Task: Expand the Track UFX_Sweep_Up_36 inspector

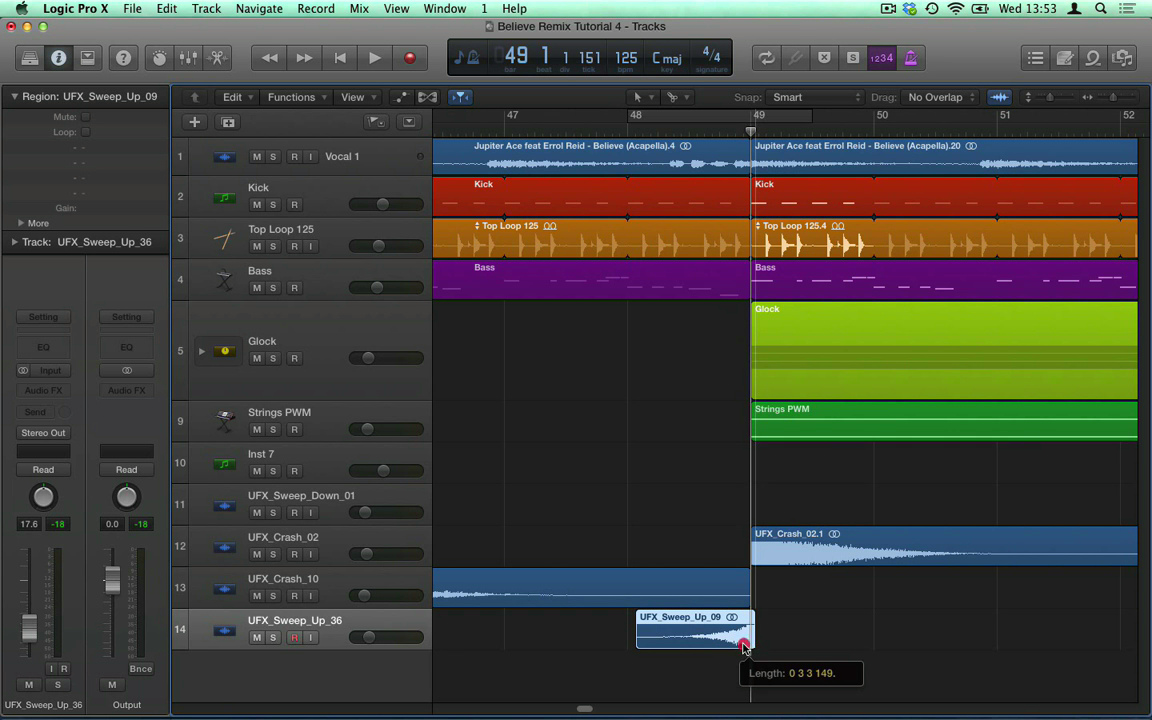Action: (x=14, y=242)
